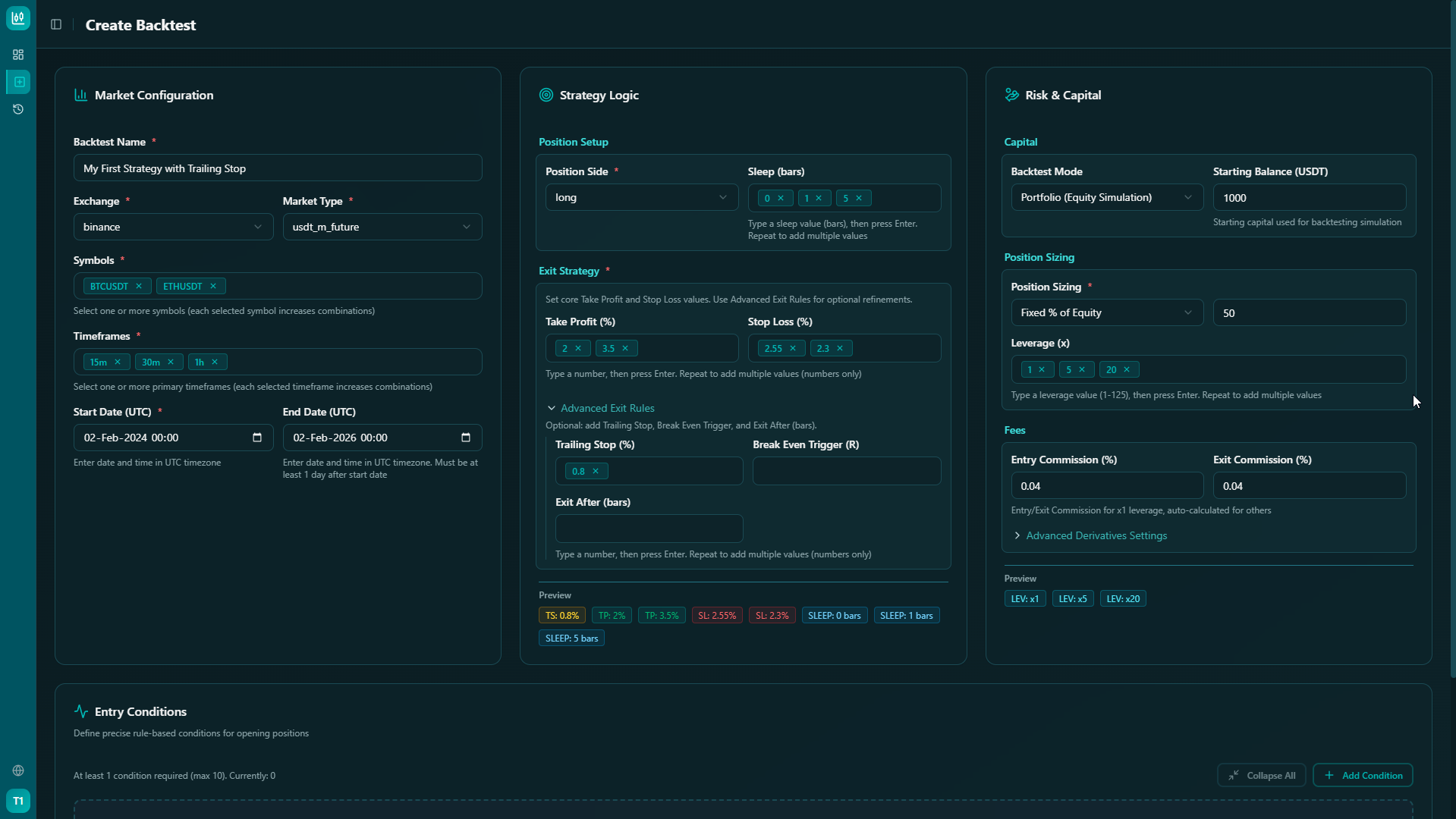Screen dimensions: 1456x819
Task: Click the Symbols tag input field
Action: coord(278,286)
